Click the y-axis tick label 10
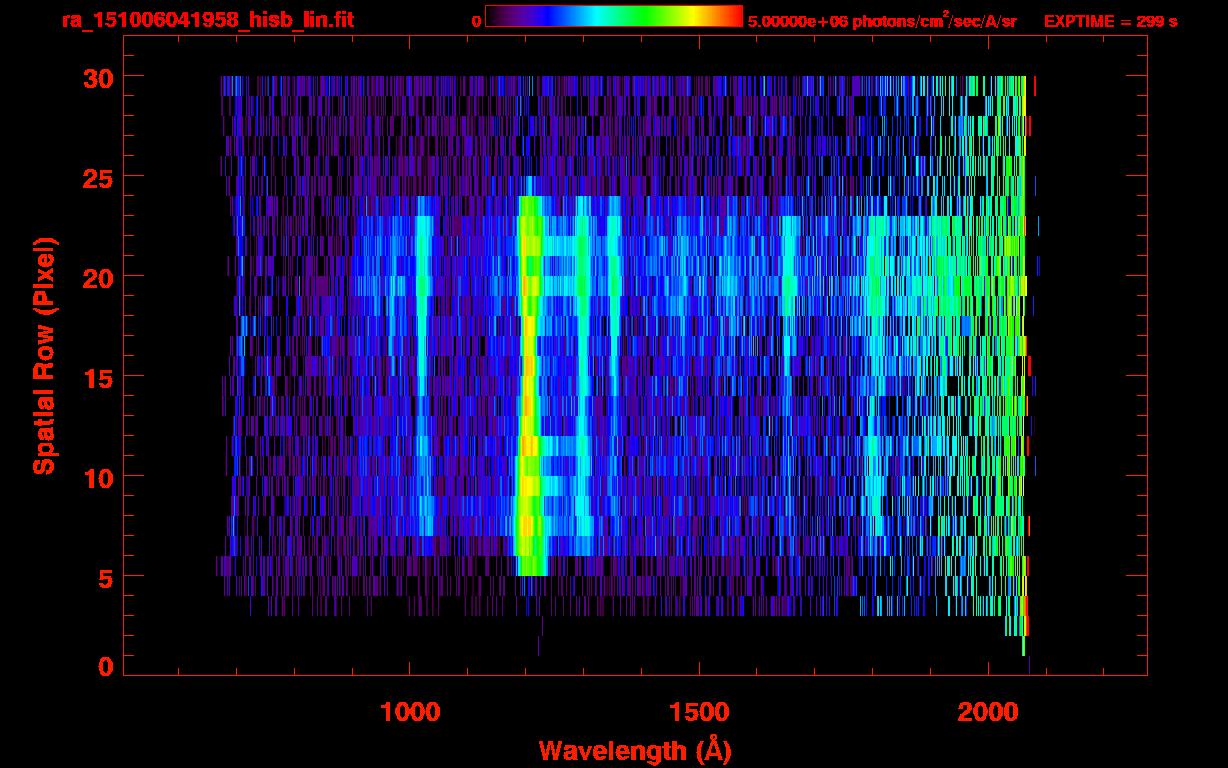Image resolution: width=1228 pixels, height=768 pixels. (x=96, y=477)
